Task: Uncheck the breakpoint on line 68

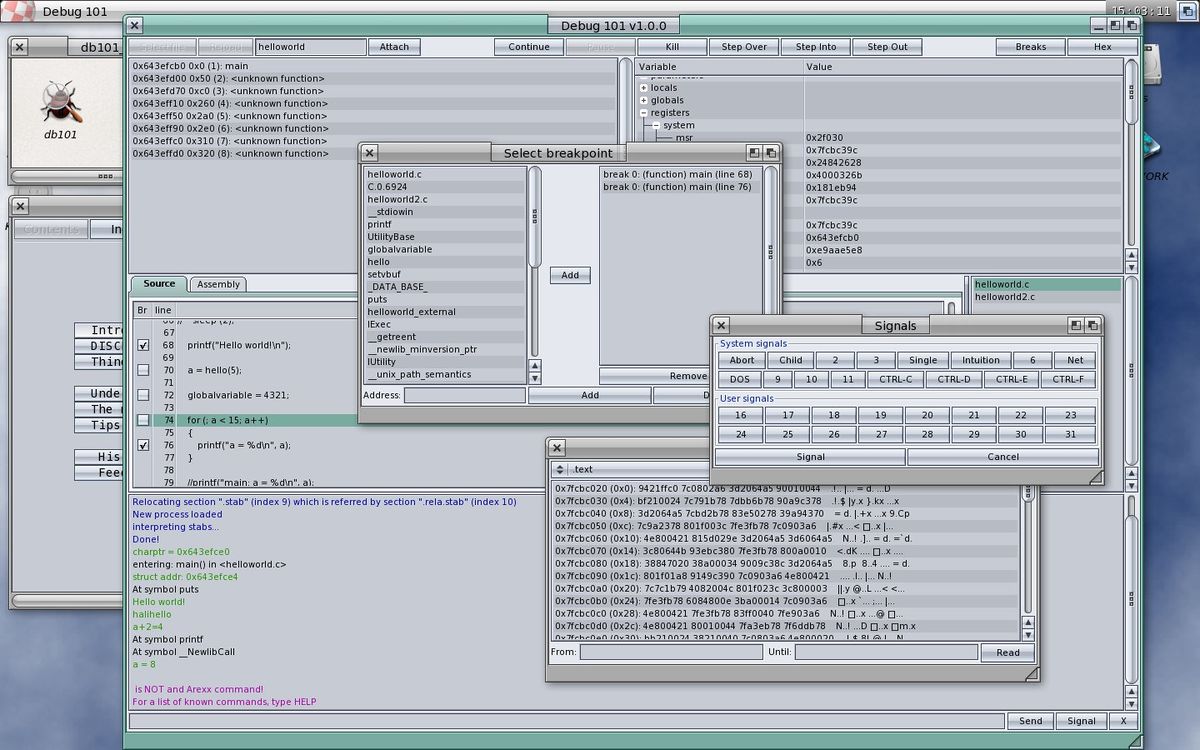Action: pos(143,345)
